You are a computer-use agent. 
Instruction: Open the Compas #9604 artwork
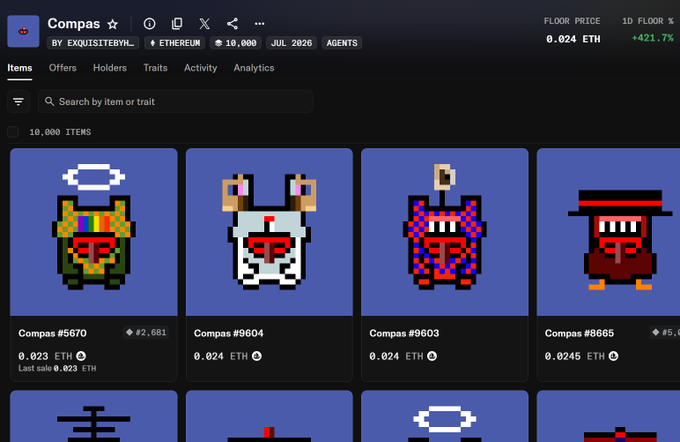point(269,232)
